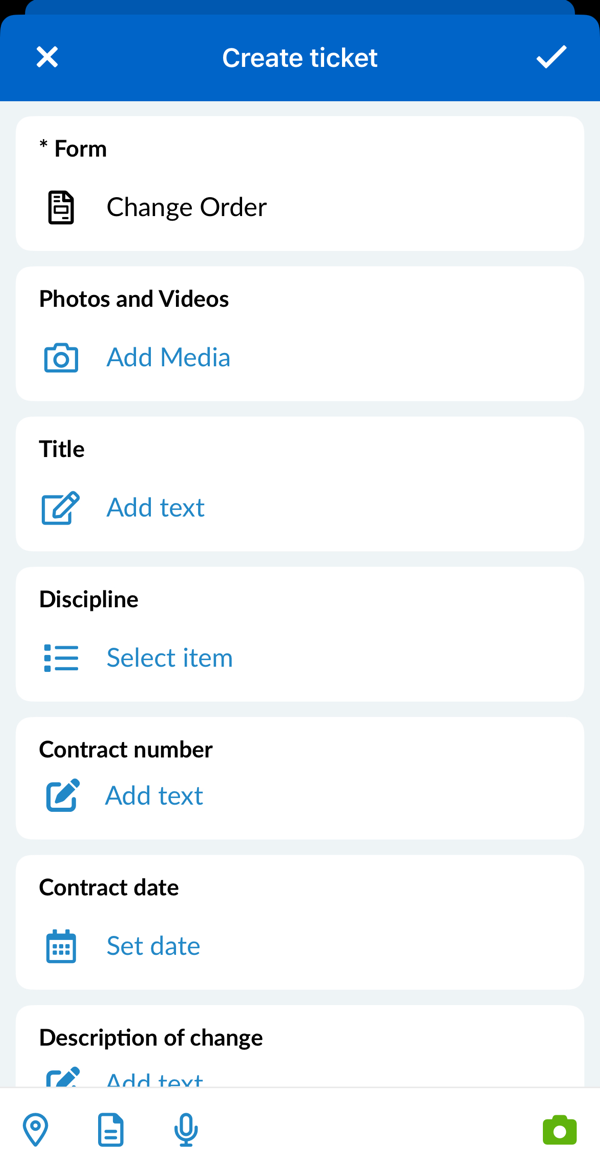Open the Discipline Select item list
Image resolution: width=600 pixels, height=1173 pixels.
click(x=170, y=657)
